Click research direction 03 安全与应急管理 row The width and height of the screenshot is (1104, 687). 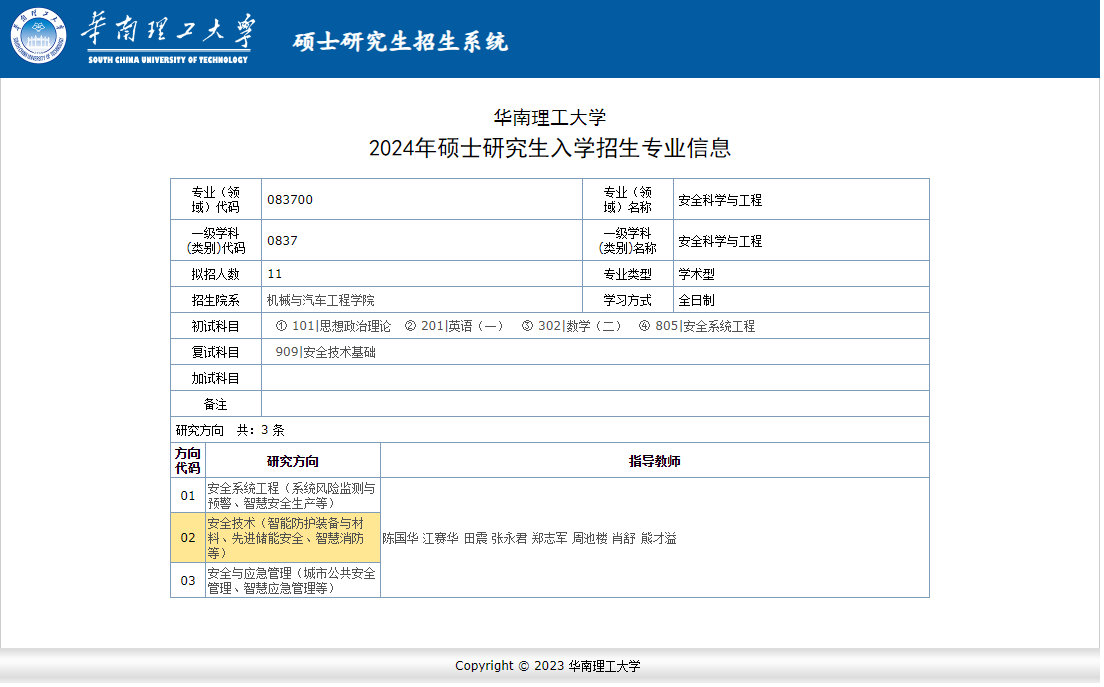pos(291,580)
